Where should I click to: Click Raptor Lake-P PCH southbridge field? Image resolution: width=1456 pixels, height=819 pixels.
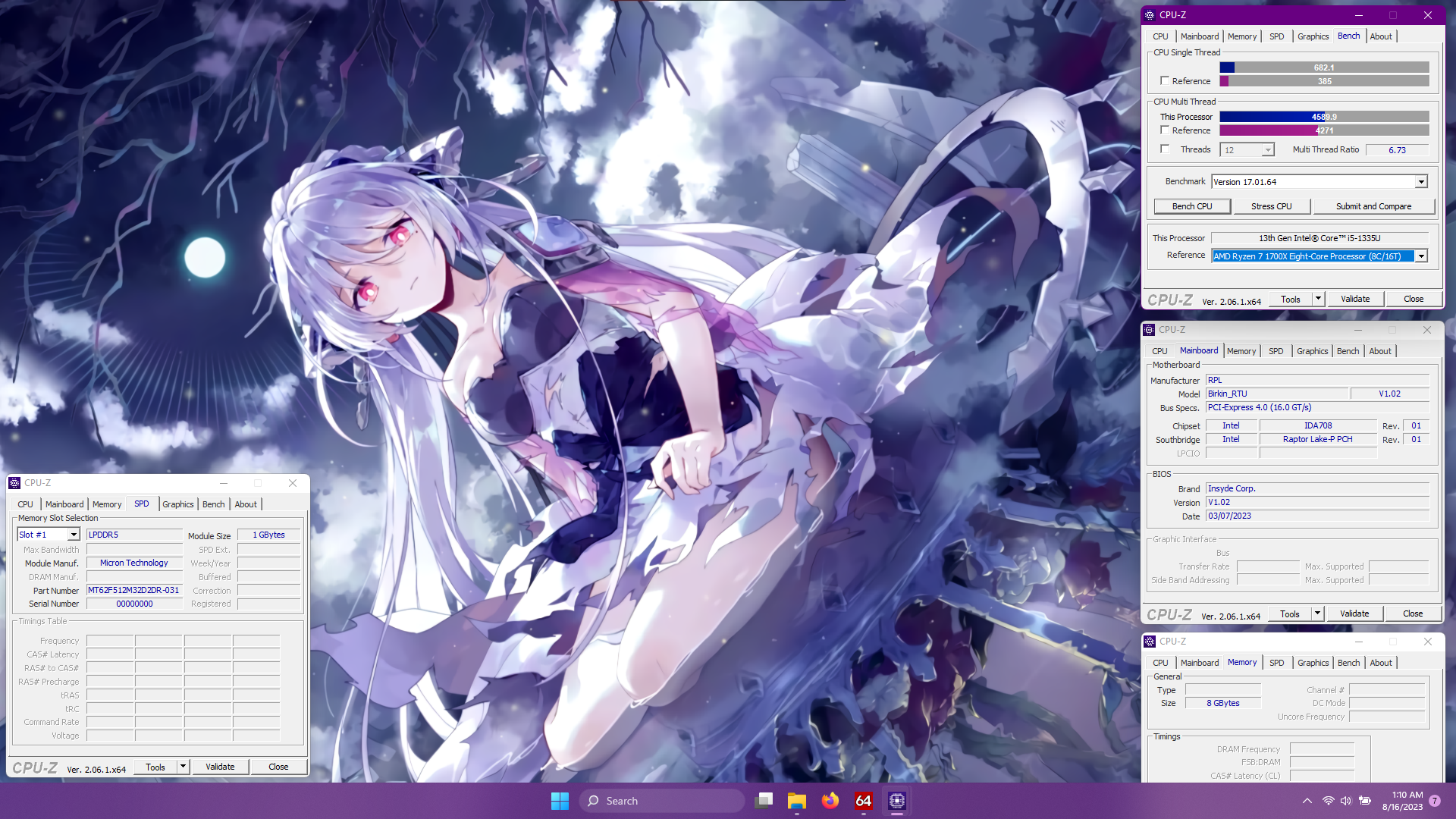pos(1317,439)
